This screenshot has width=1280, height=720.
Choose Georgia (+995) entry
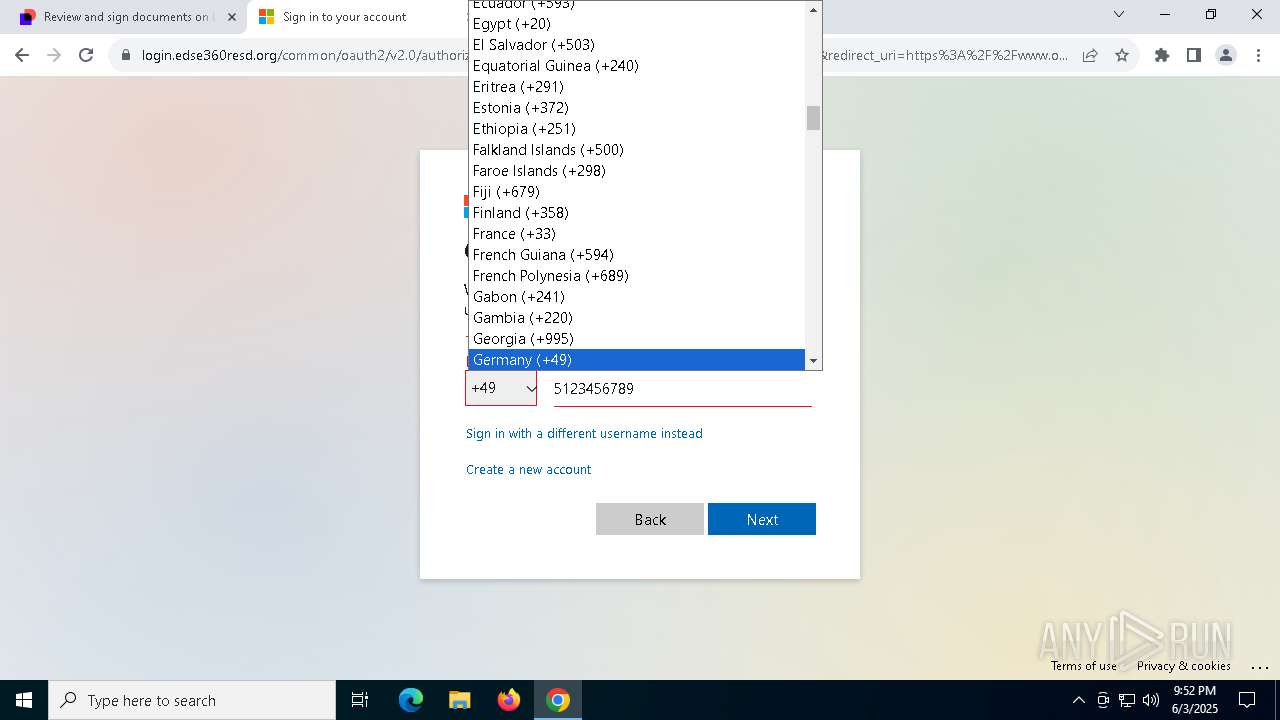pyautogui.click(x=637, y=339)
